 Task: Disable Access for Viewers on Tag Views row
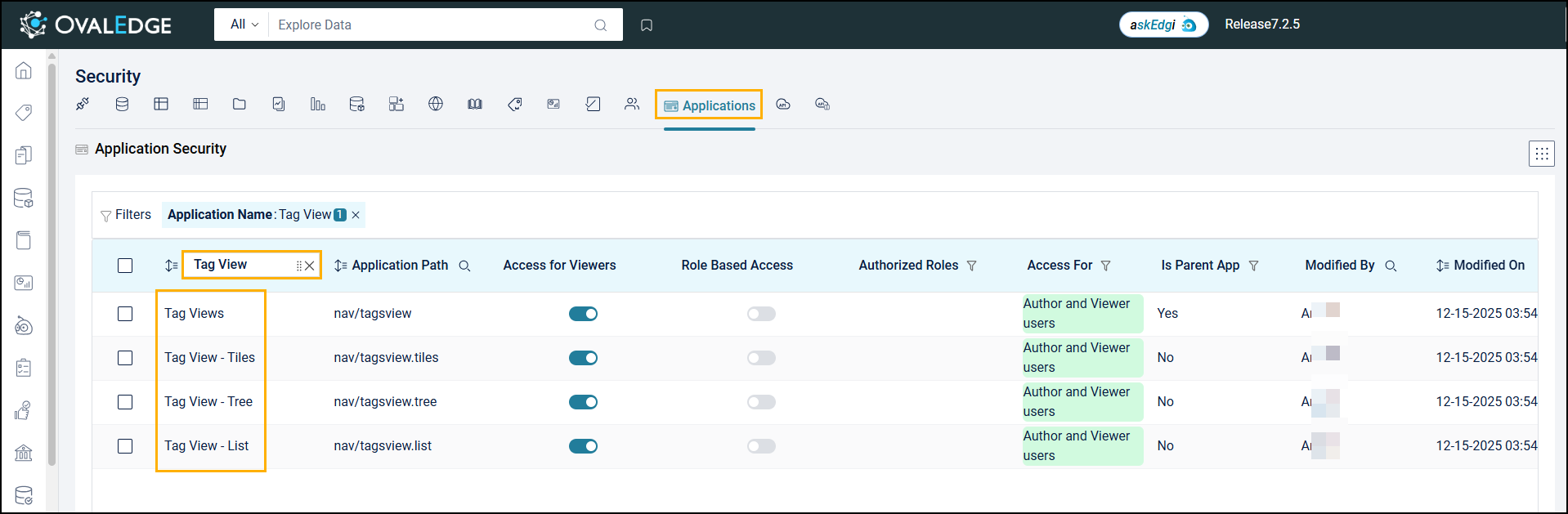583,314
